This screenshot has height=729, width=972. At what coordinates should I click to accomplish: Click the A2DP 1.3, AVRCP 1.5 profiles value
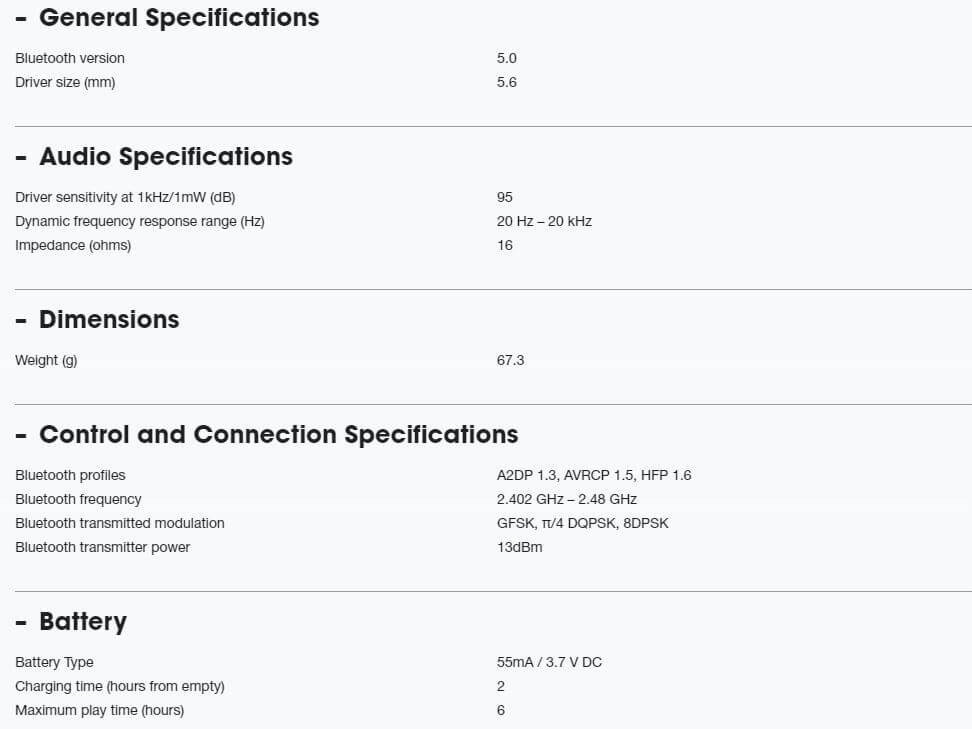coord(593,475)
